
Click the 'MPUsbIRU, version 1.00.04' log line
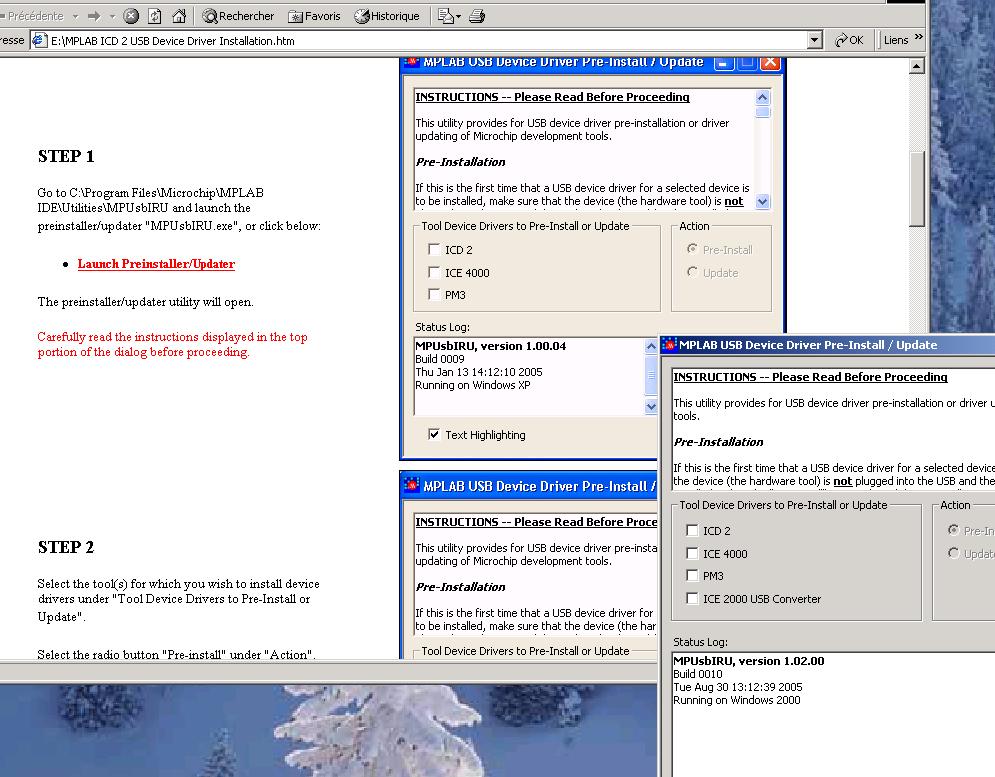click(491, 346)
